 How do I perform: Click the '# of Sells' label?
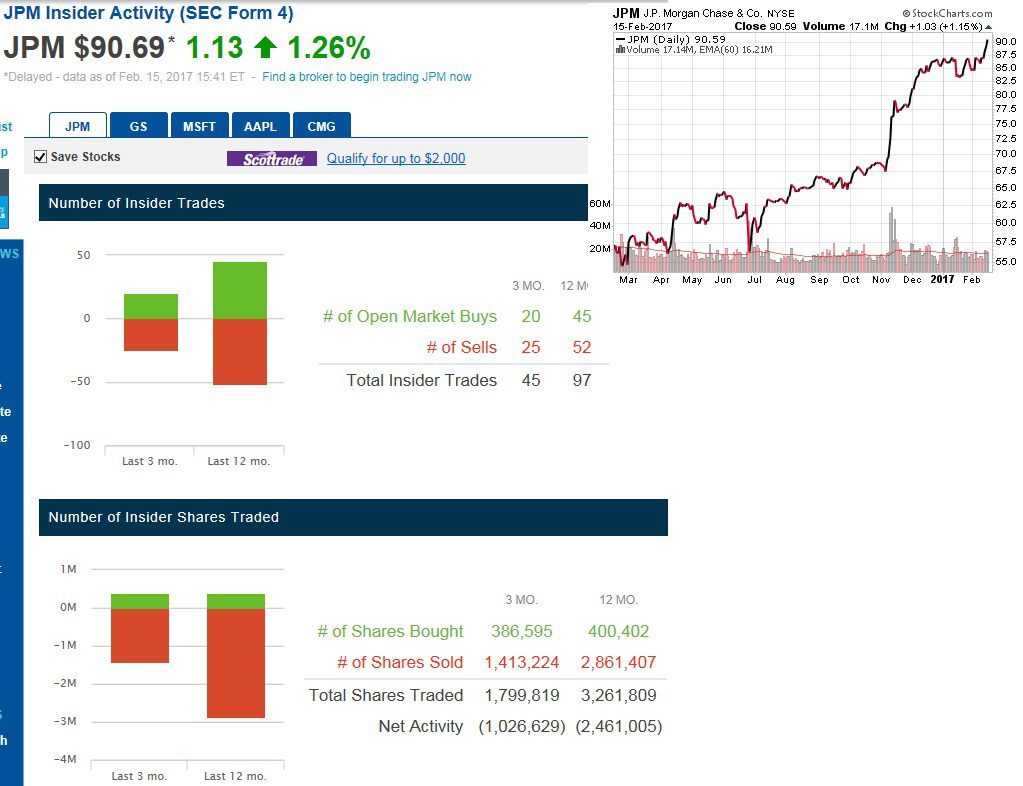pos(461,348)
